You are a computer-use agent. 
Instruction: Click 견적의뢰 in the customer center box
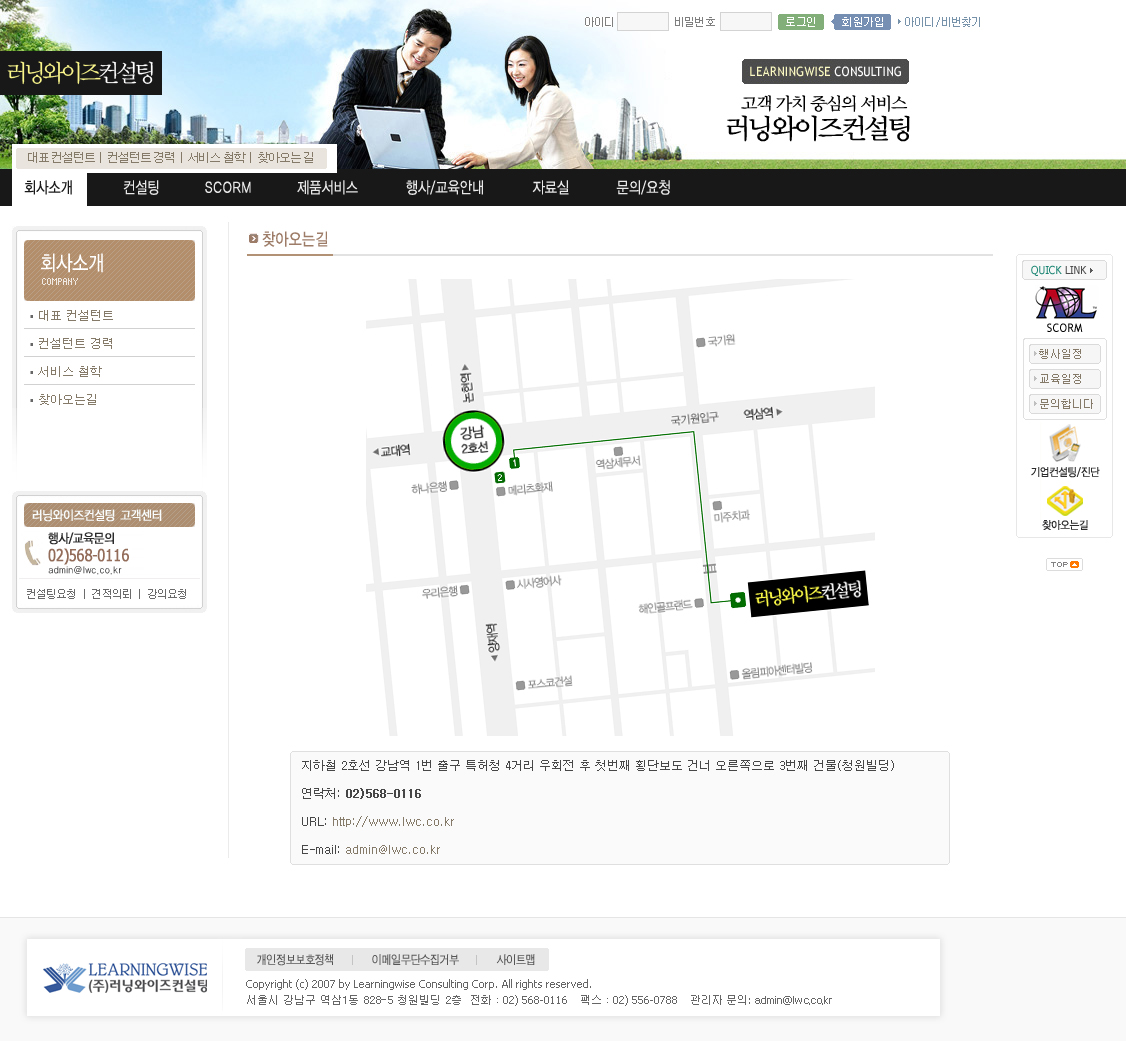[x=110, y=594]
